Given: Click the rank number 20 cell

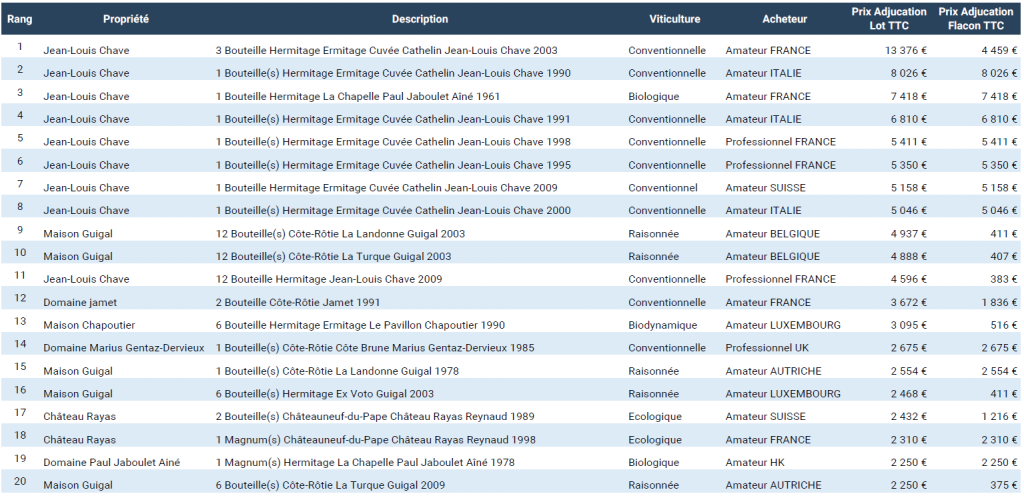Looking at the screenshot, I should coord(20,482).
